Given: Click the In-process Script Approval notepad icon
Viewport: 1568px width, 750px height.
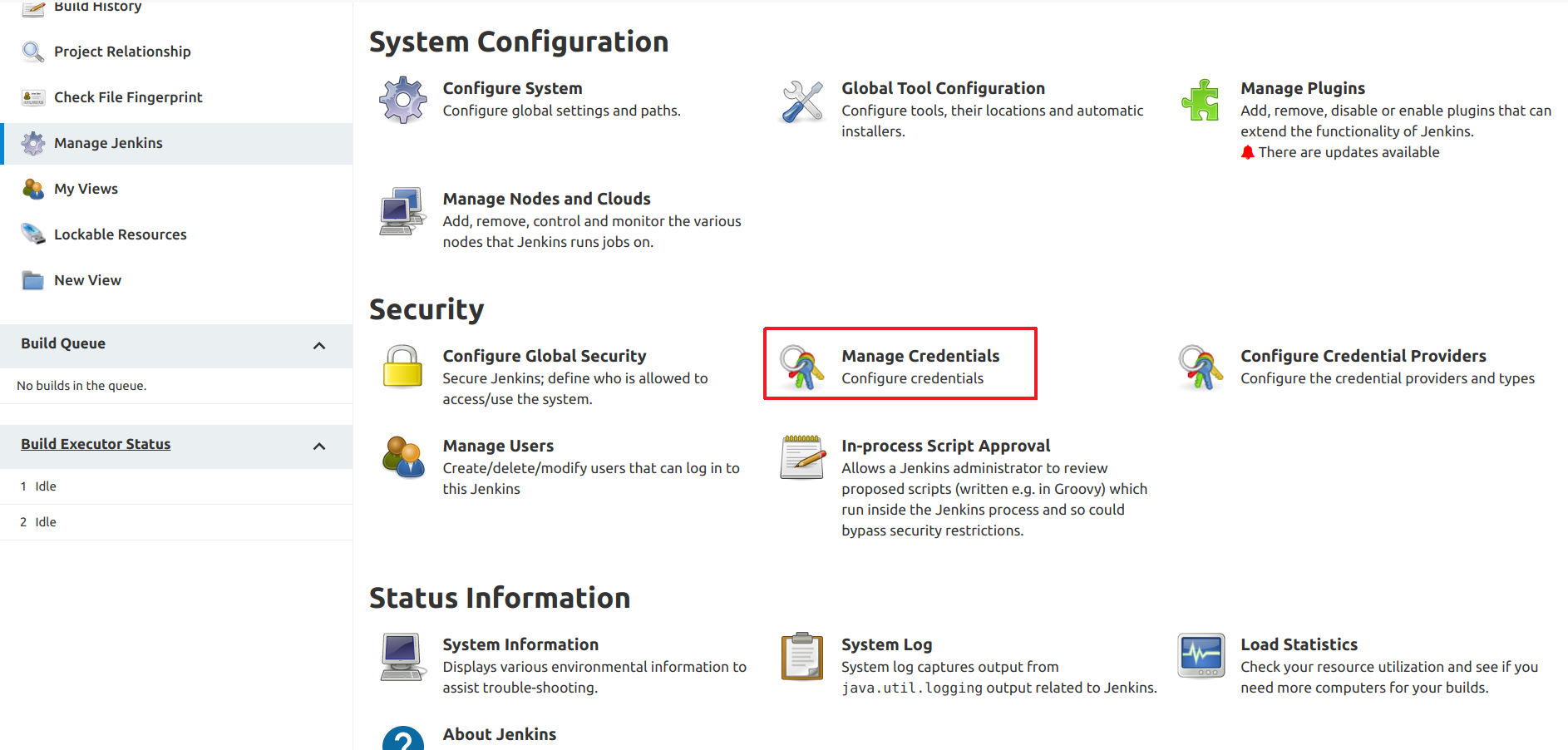Looking at the screenshot, I should pyautogui.click(x=802, y=456).
